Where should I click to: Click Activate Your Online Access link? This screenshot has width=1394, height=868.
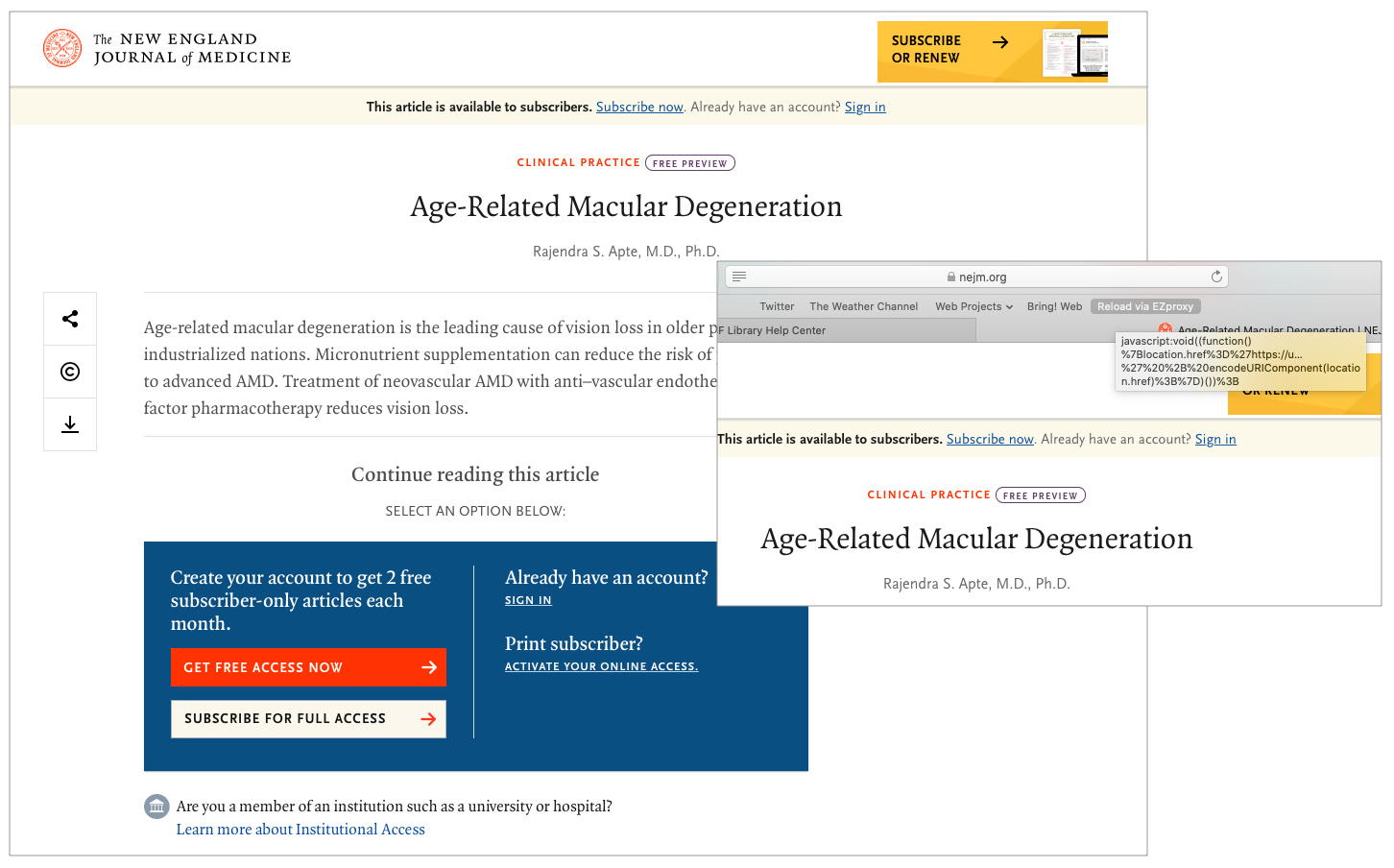point(602,666)
